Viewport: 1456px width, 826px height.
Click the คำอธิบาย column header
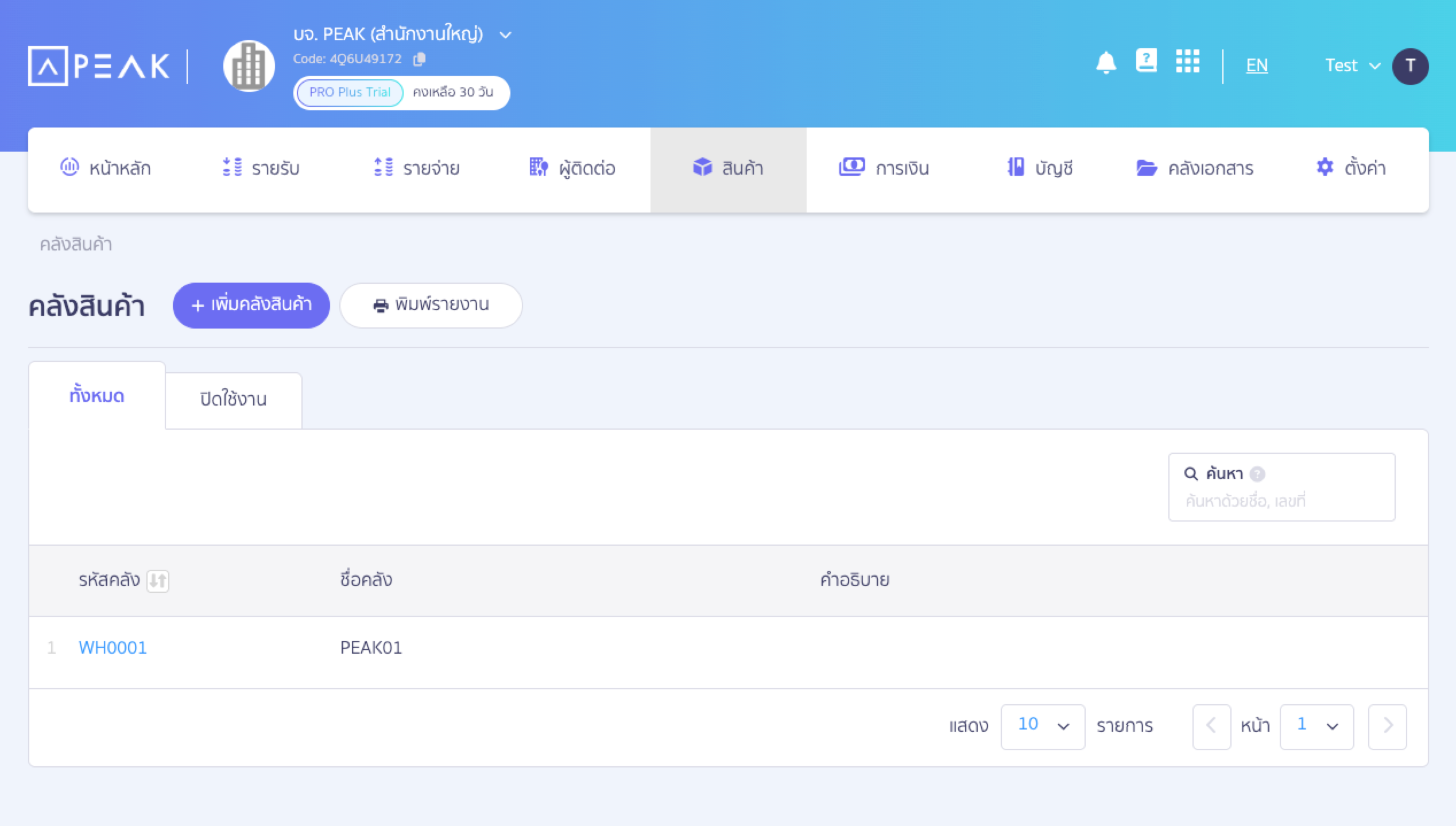pyautogui.click(x=854, y=580)
